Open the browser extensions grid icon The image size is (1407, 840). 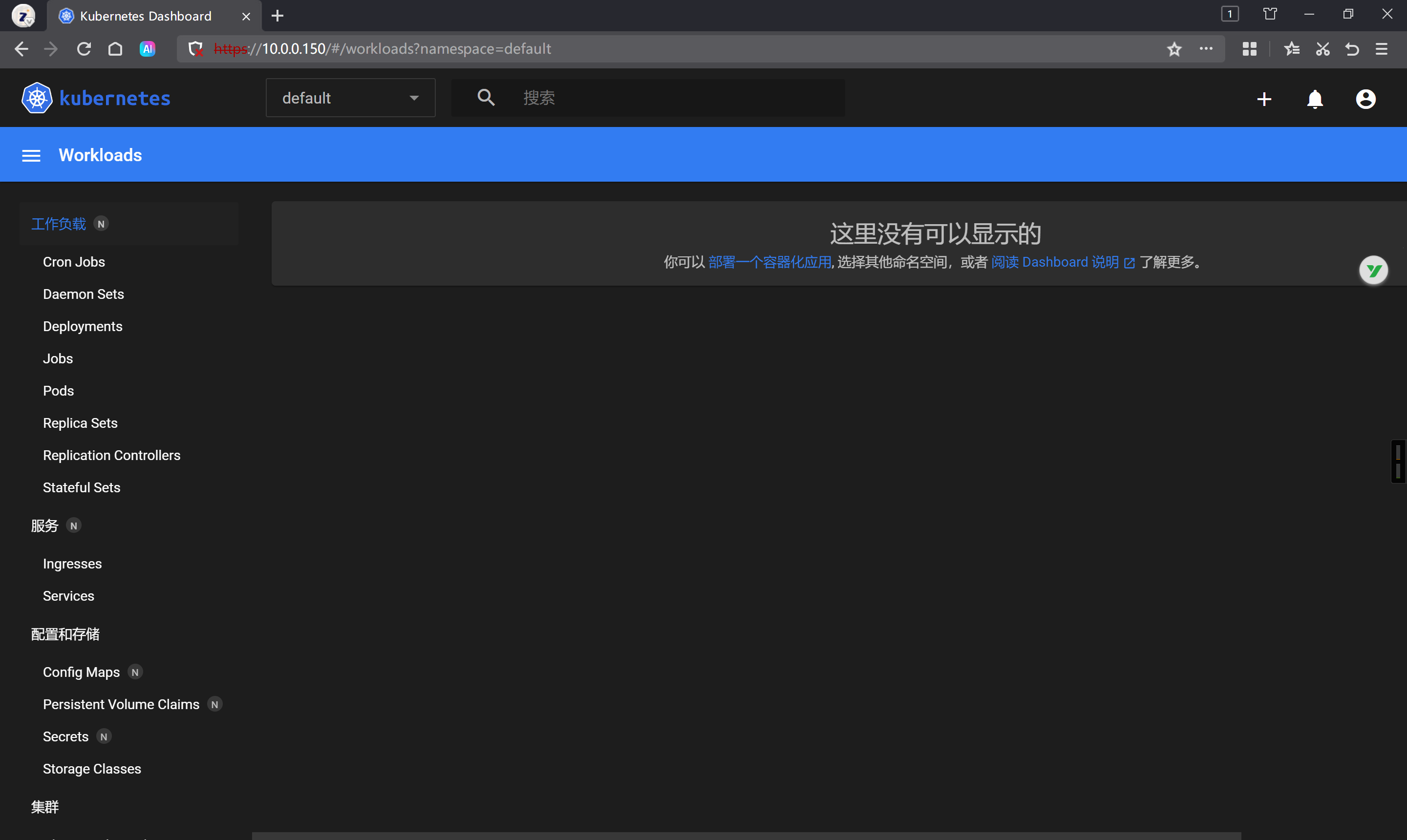[1249, 49]
